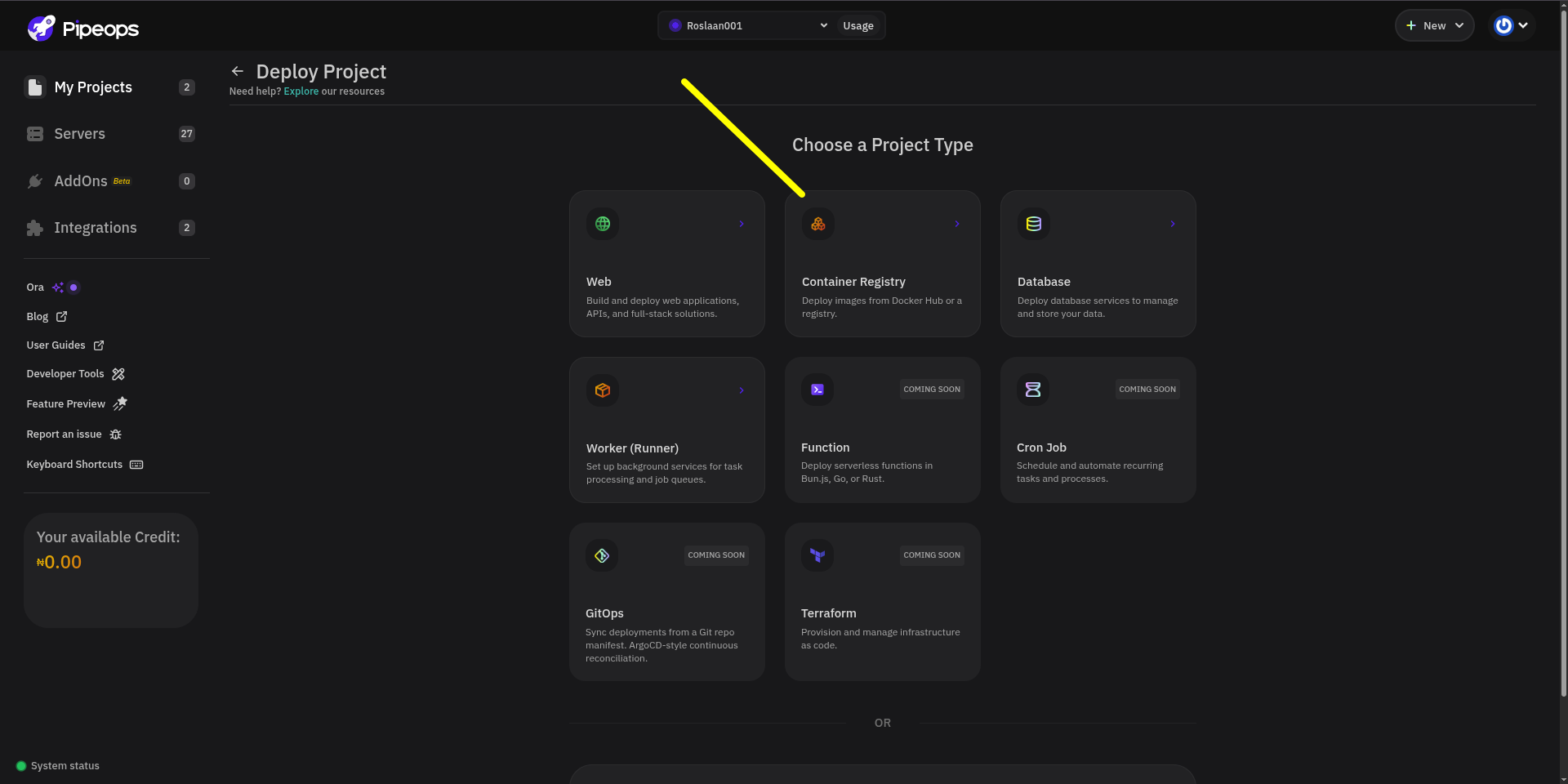Image resolution: width=1568 pixels, height=784 pixels.
Task: Click the Cron Job hourglass icon
Action: point(1033,390)
